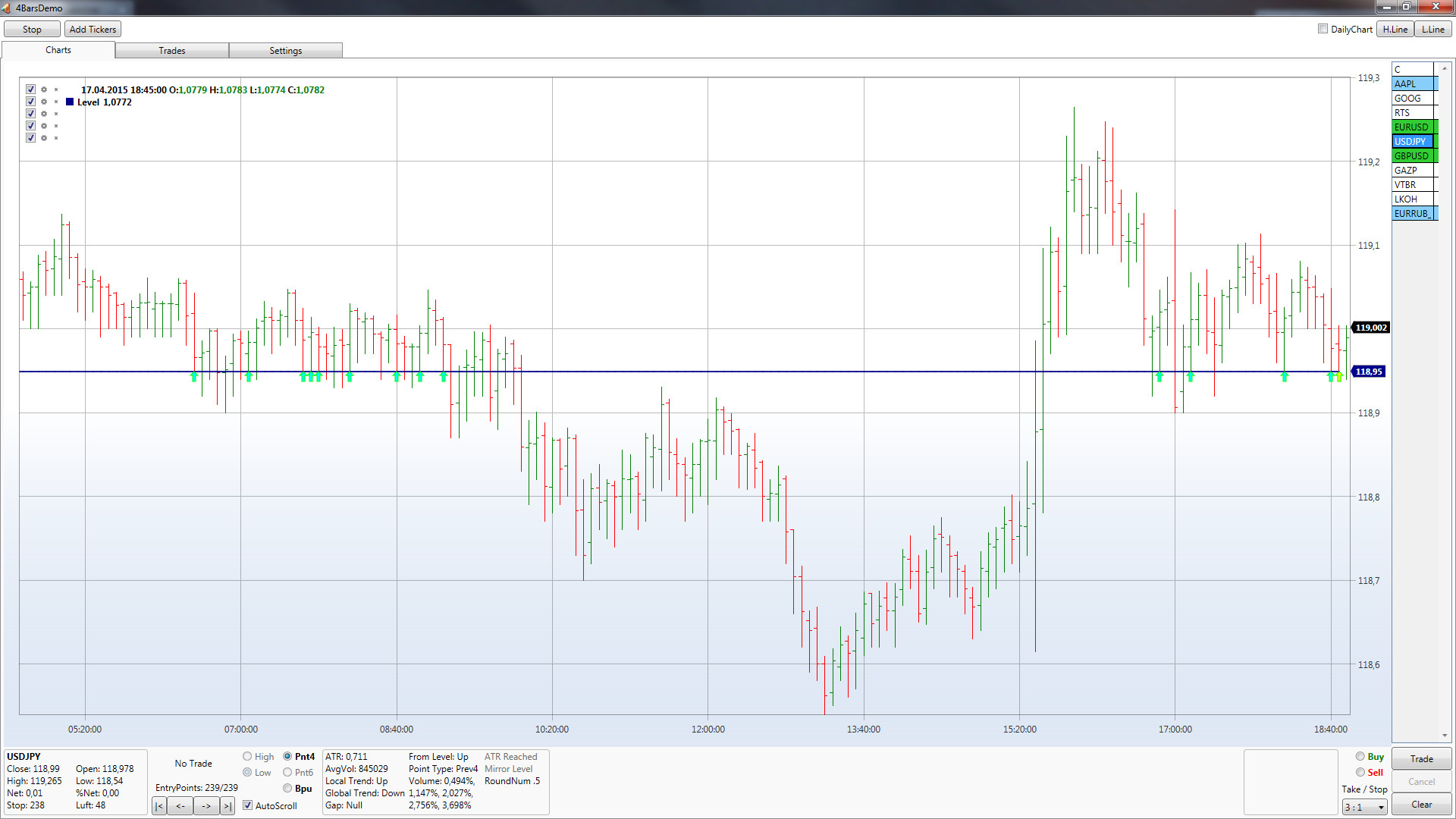Select EURUSD in the ticker list

point(1411,127)
